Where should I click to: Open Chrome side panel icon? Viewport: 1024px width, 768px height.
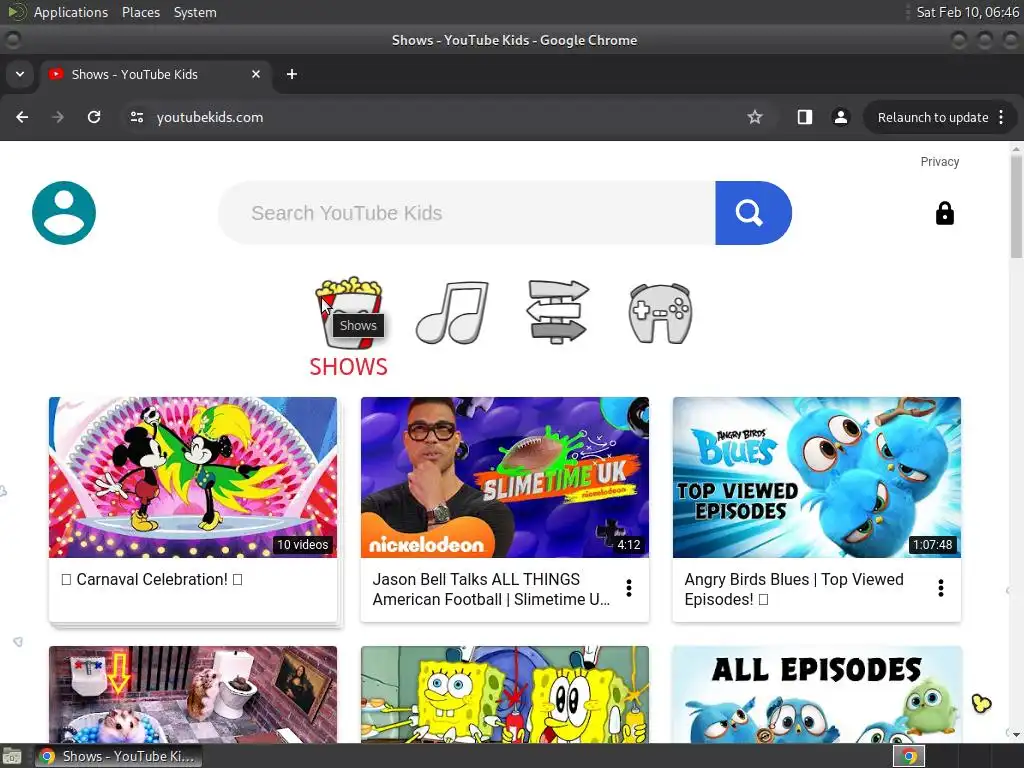pos(805,117)
